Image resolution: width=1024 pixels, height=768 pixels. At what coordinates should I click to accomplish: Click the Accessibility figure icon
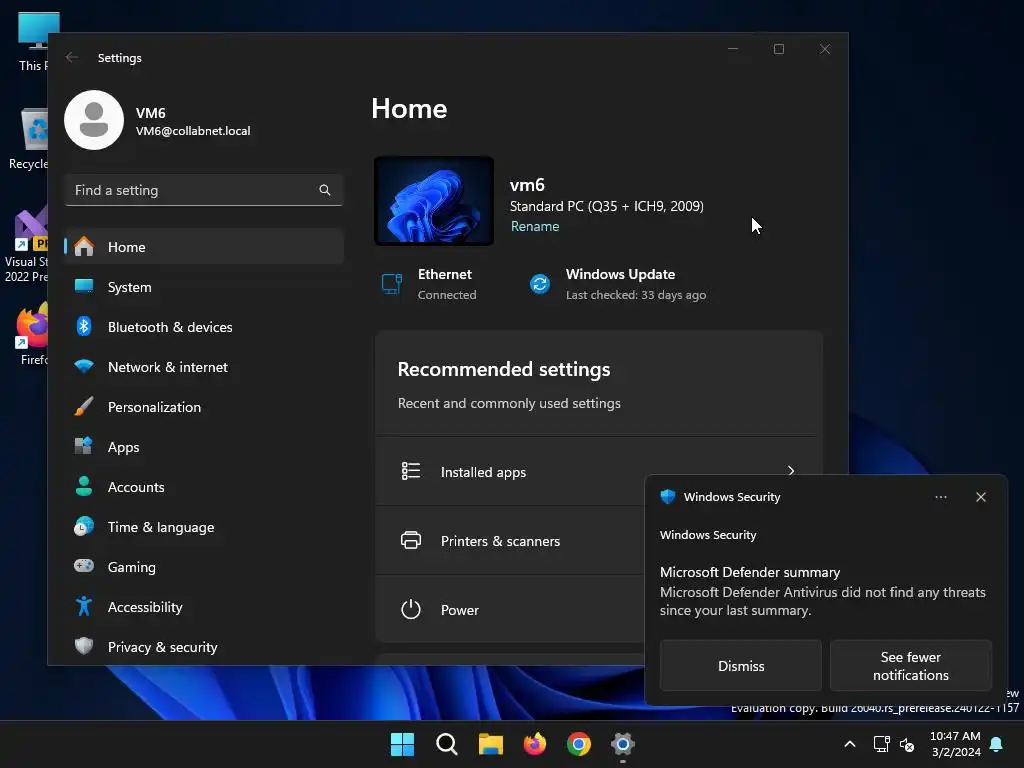click(84, 607)
